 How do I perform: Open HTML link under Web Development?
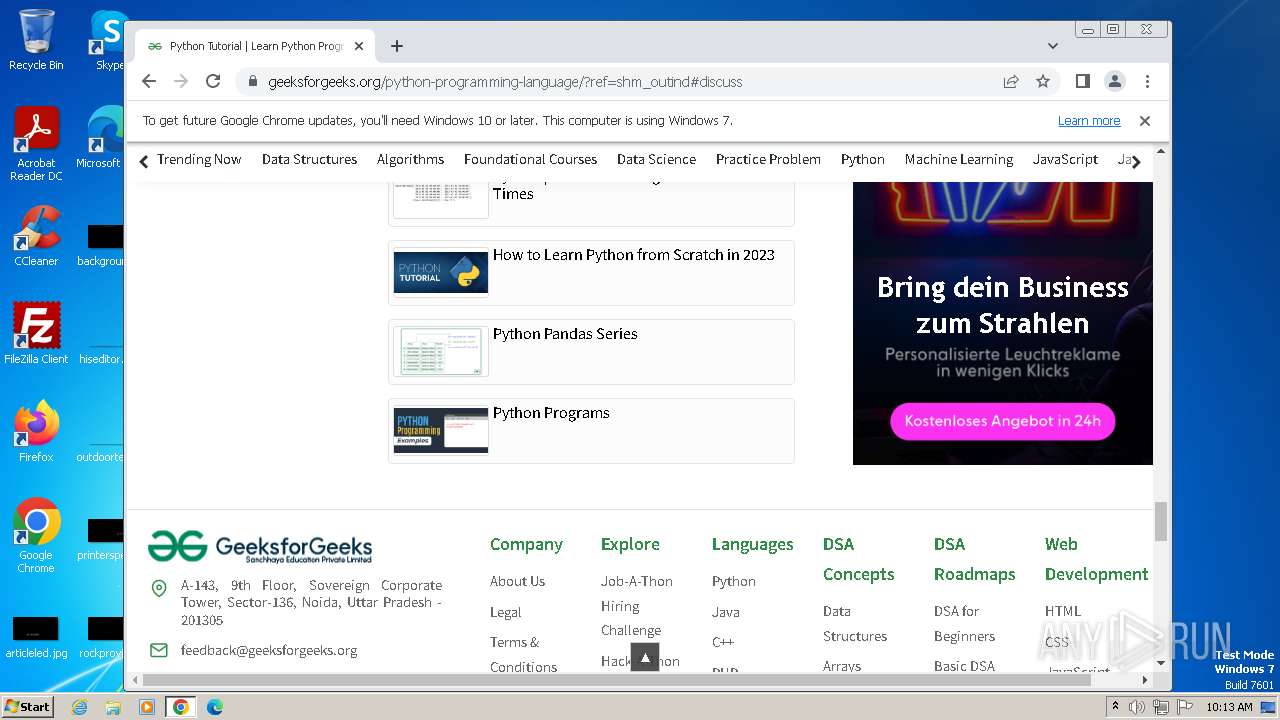coord(1063,611)
